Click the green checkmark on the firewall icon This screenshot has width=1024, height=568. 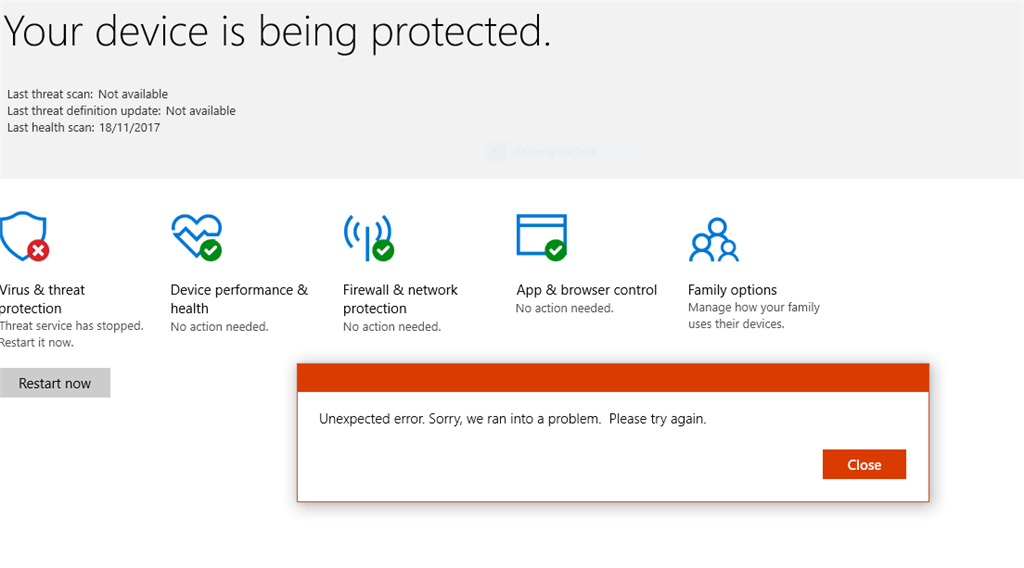(383, 250)
